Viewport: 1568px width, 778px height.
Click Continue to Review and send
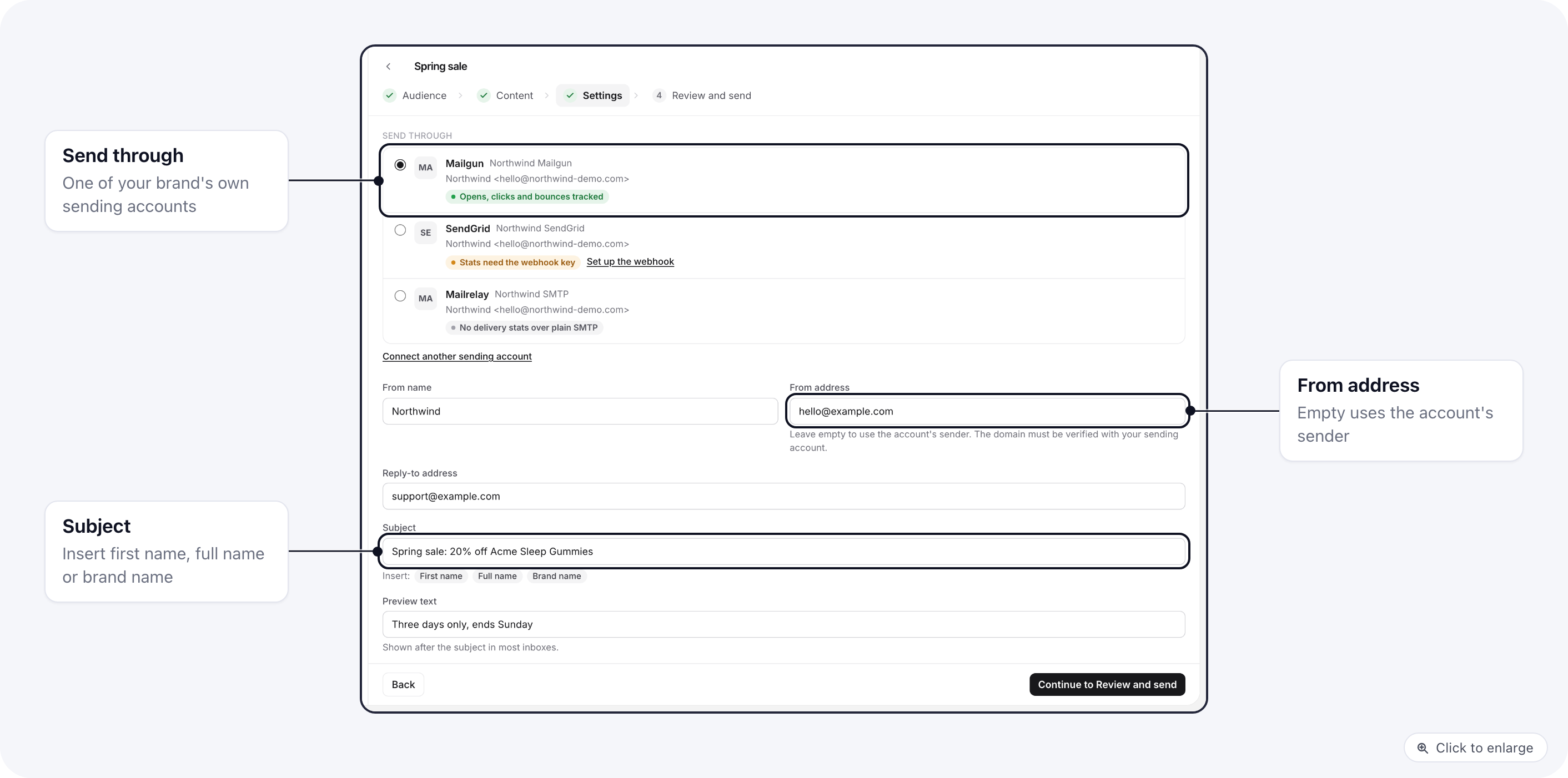point(1107,684)
